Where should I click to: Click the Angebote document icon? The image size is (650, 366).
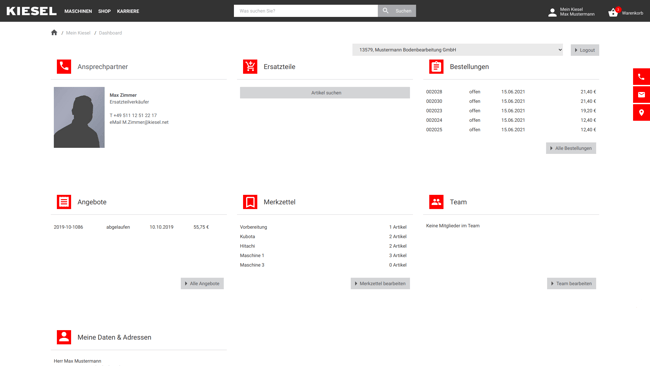click(64, 202)
